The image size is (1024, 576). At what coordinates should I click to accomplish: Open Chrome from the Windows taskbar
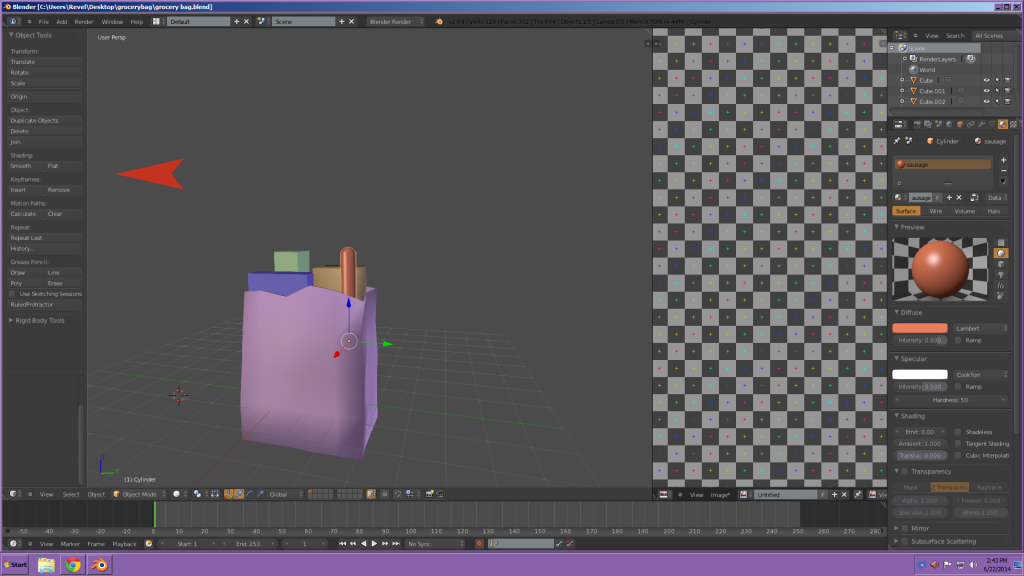coord(73,565)
